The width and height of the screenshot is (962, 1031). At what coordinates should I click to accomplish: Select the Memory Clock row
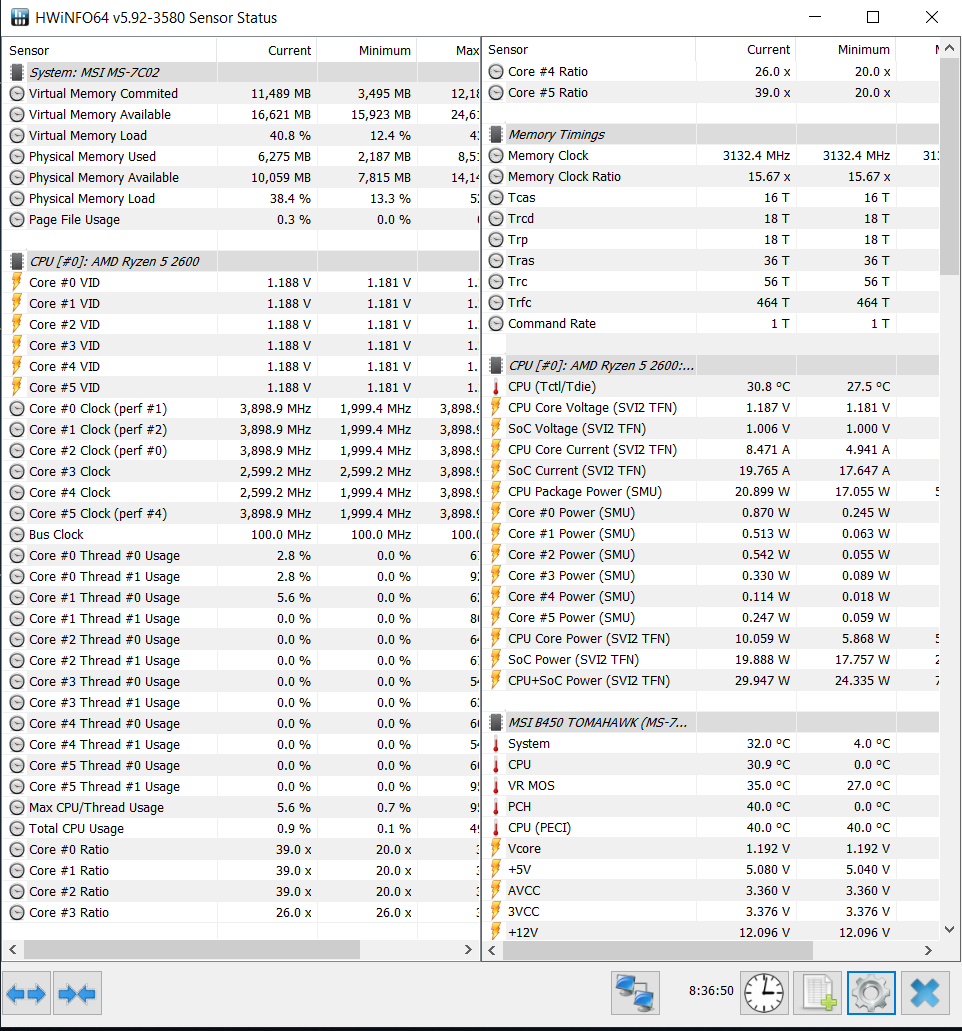(711, 156)
